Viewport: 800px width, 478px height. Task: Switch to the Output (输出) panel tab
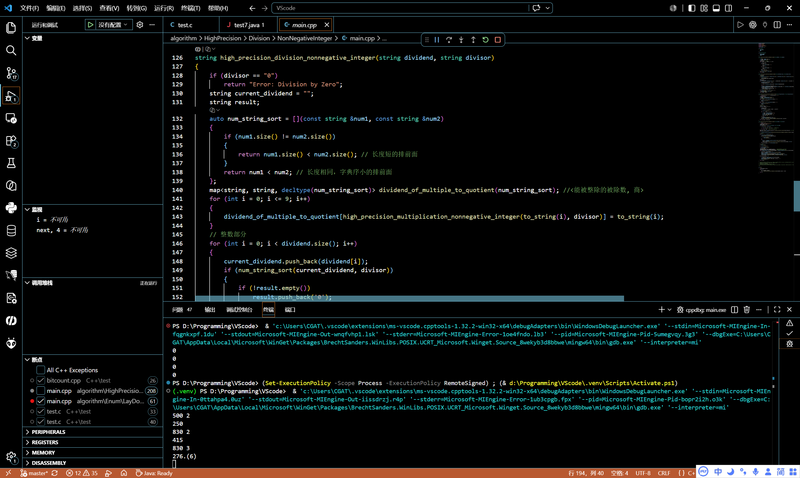tap(210, 310)
